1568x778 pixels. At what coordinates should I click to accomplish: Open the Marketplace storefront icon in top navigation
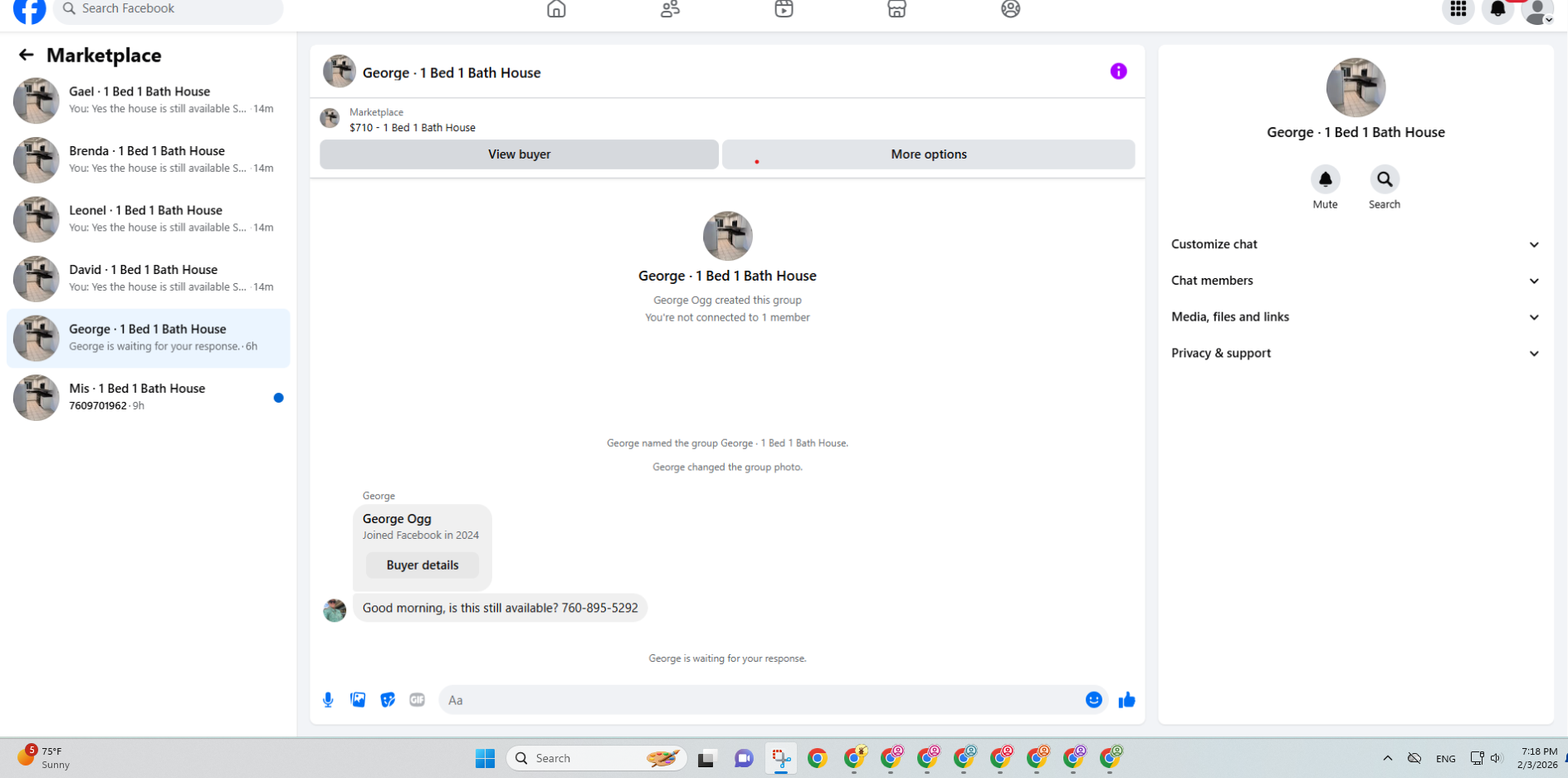click(896, 9)
